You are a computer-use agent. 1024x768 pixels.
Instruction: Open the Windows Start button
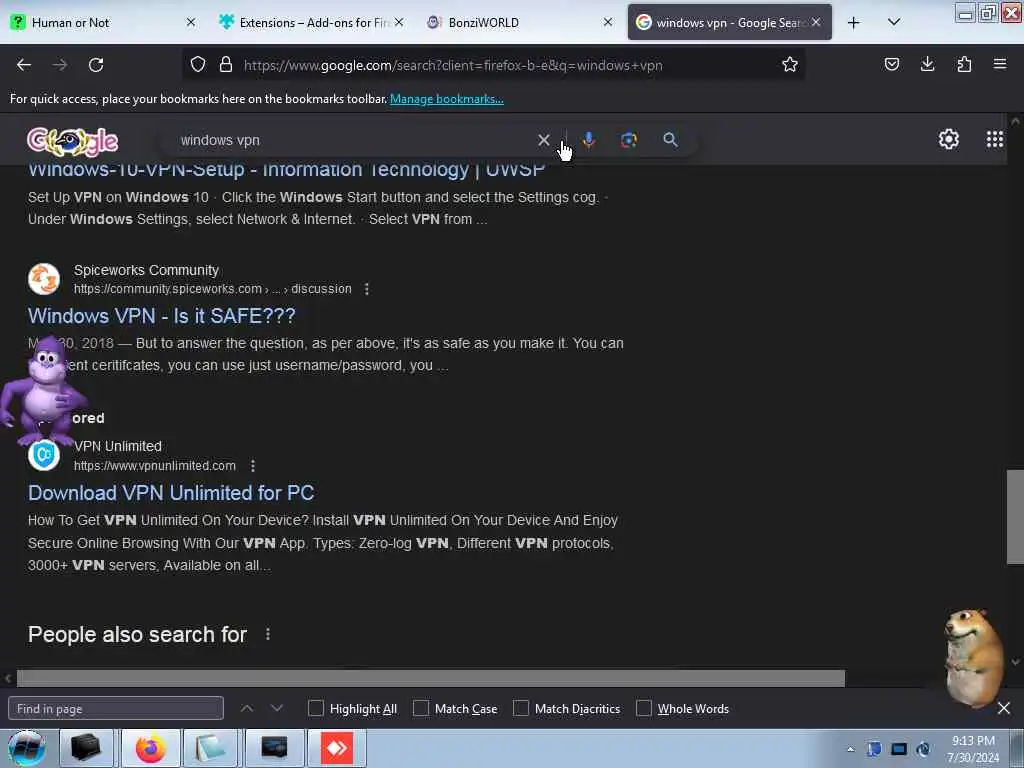tap(27, 748)
